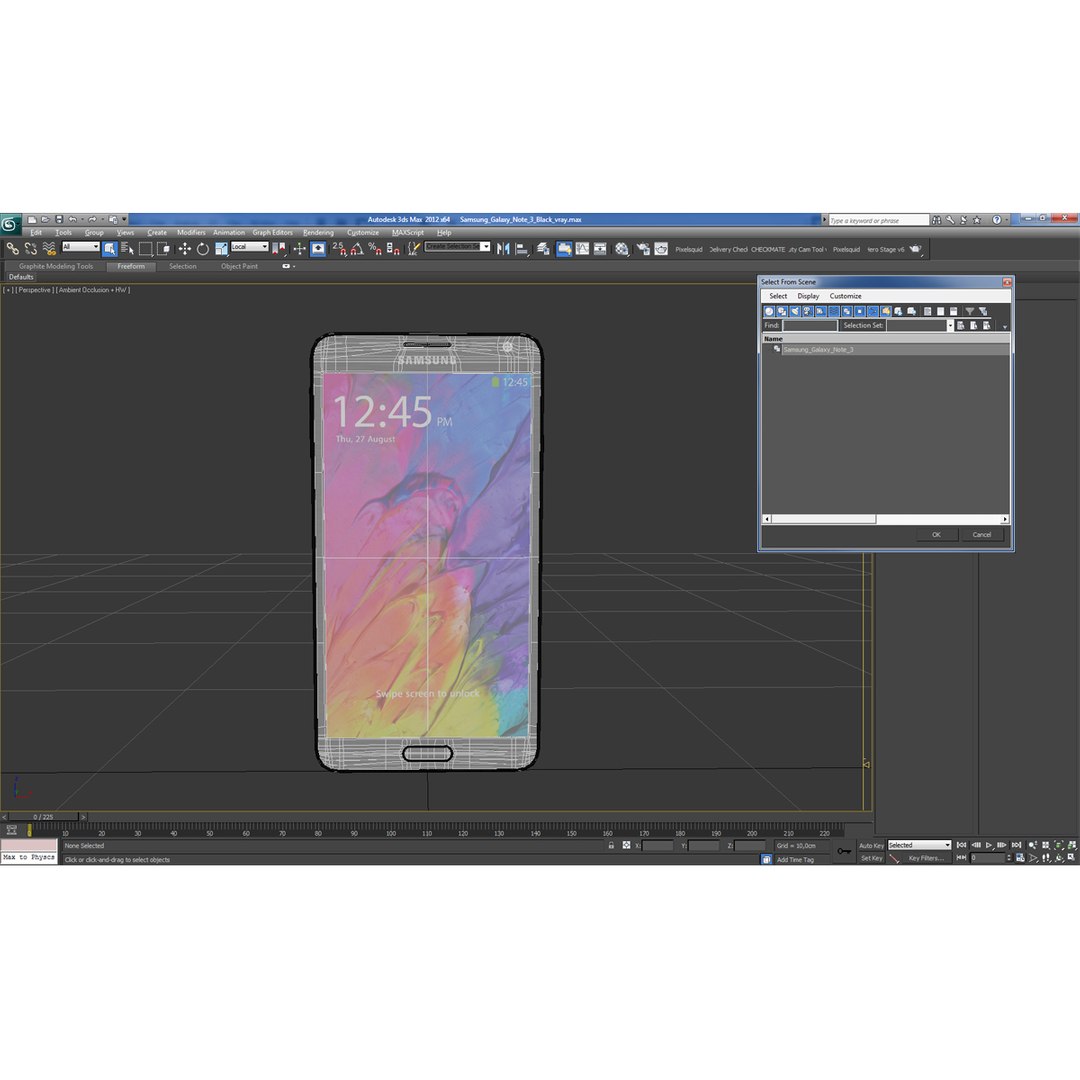Screen dimensions: 1080x1080
Task: Open Render Setup teapot icon
Action: tap(643, 249)
